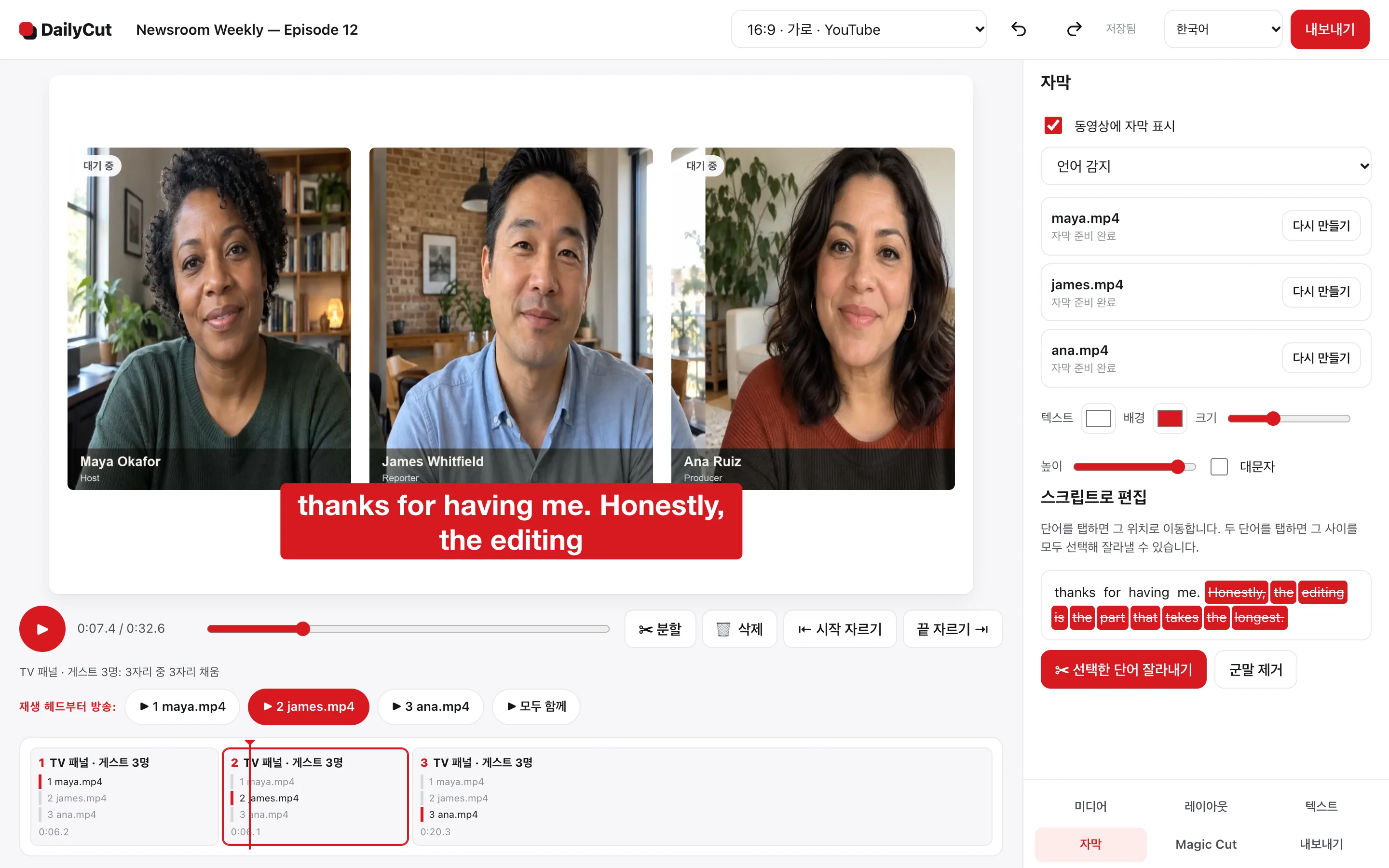The width and height of the screenshot is (1389, 868).
Task: Trim end with 끝 자르기
Action: tap(952, 629)
